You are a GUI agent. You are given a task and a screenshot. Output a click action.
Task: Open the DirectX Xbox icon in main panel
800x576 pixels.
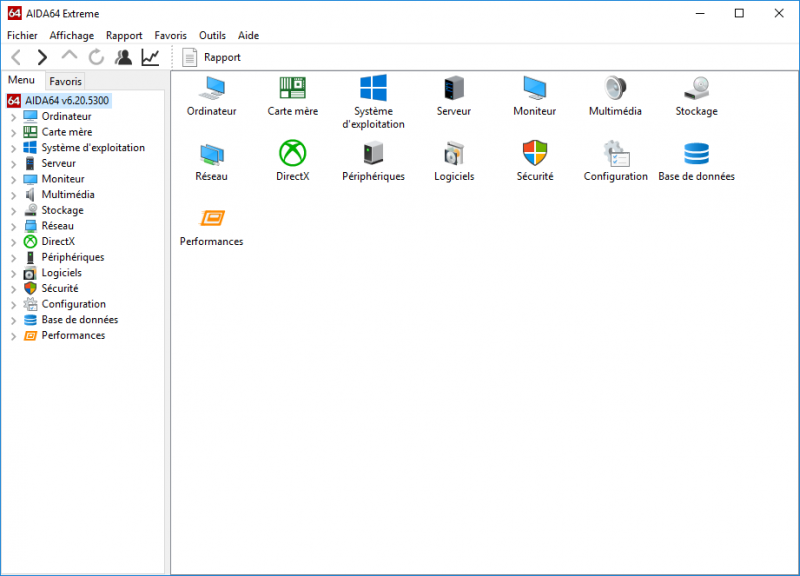coord(292,153)
